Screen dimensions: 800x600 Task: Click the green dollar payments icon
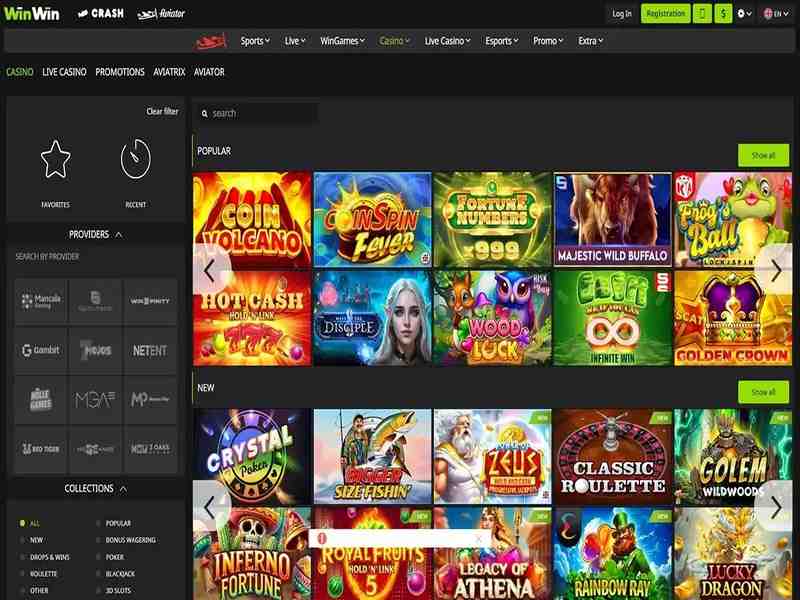click(x=723, y=13)
